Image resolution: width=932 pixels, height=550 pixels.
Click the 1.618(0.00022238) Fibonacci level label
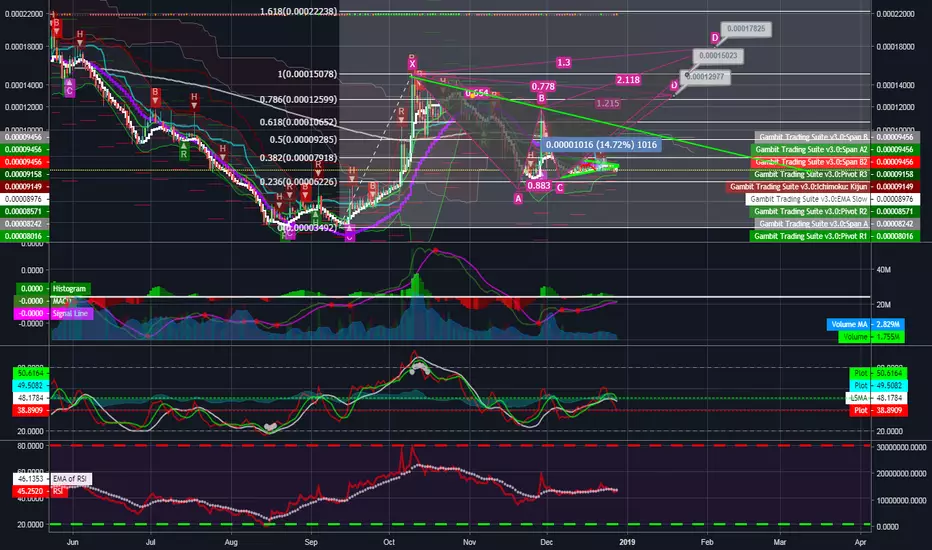click(298, 11)
